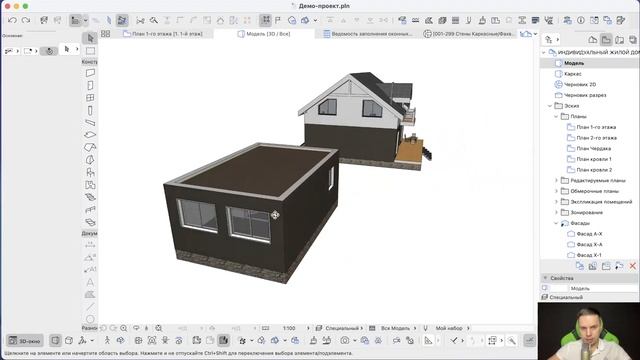Open План 2-го этажа view

(x=596, y=138)
